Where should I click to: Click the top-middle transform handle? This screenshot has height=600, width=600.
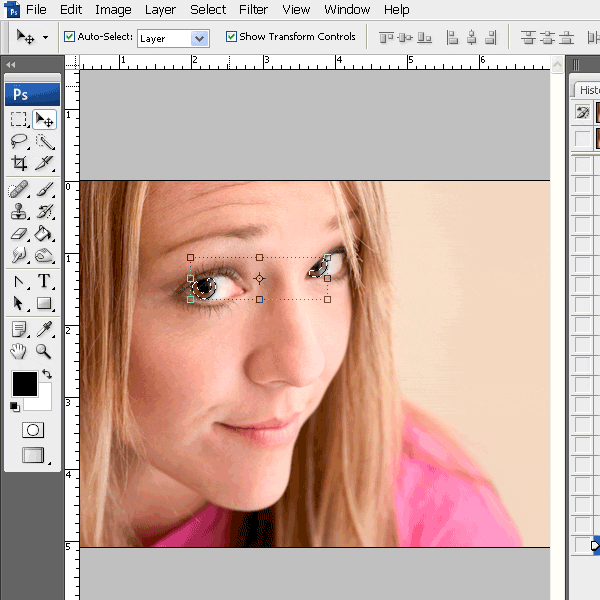tap(259, 258)
